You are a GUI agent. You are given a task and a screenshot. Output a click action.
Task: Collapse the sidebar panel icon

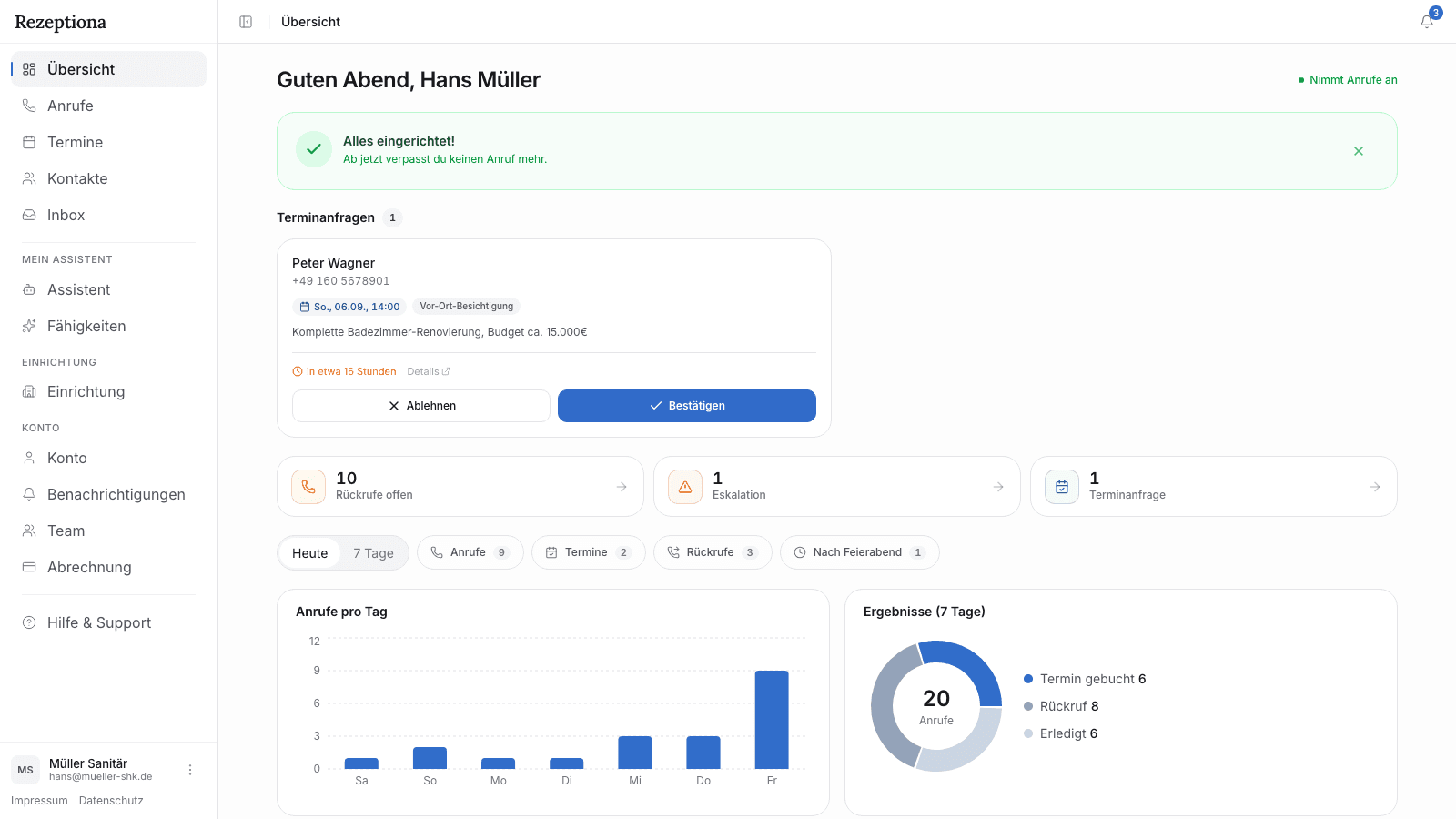click(246, 22)
